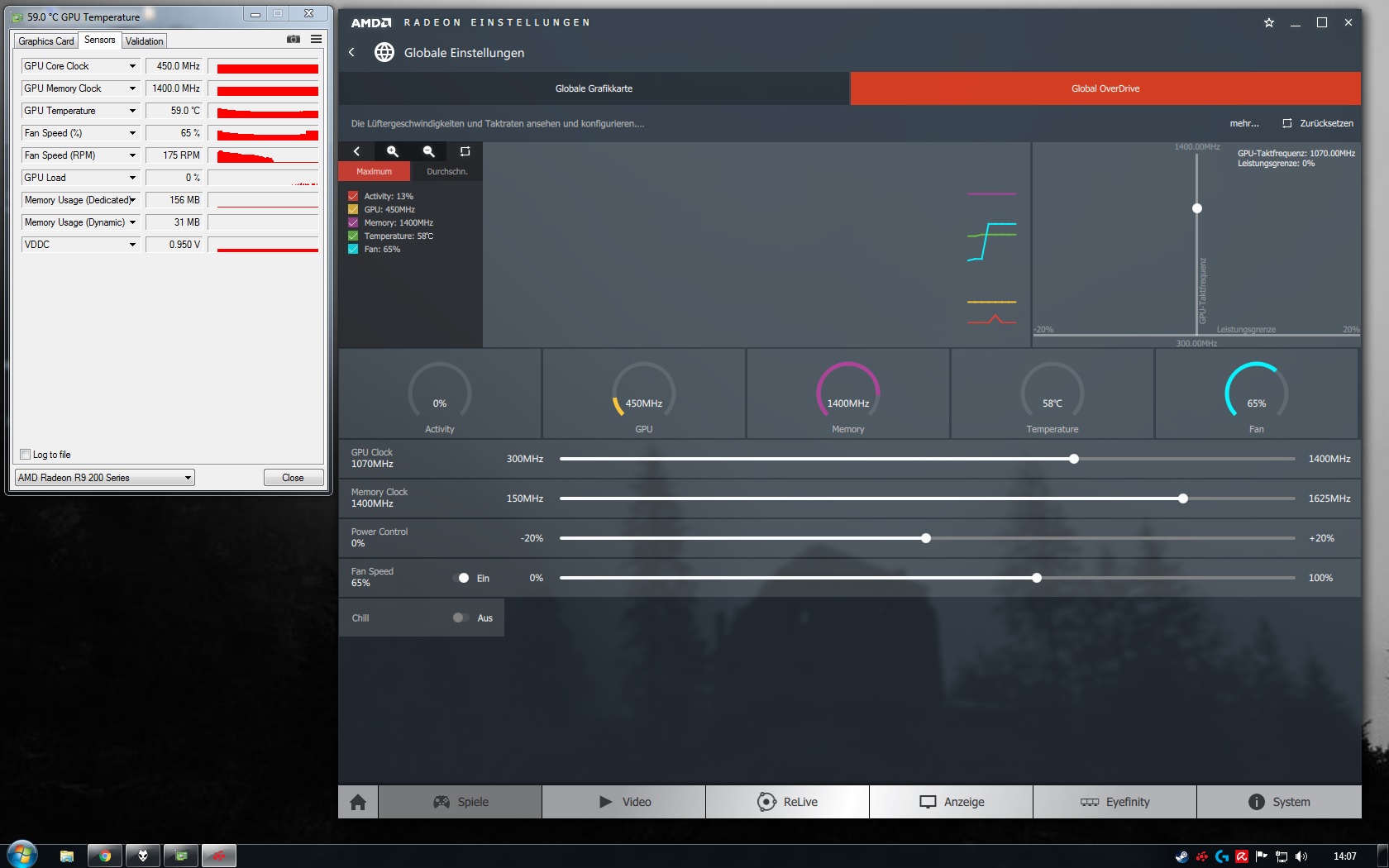The height and width of the screenshot is (868, 1389).
Task: Click the volume speaker tray icon
Action: (x=1301, y=856)
